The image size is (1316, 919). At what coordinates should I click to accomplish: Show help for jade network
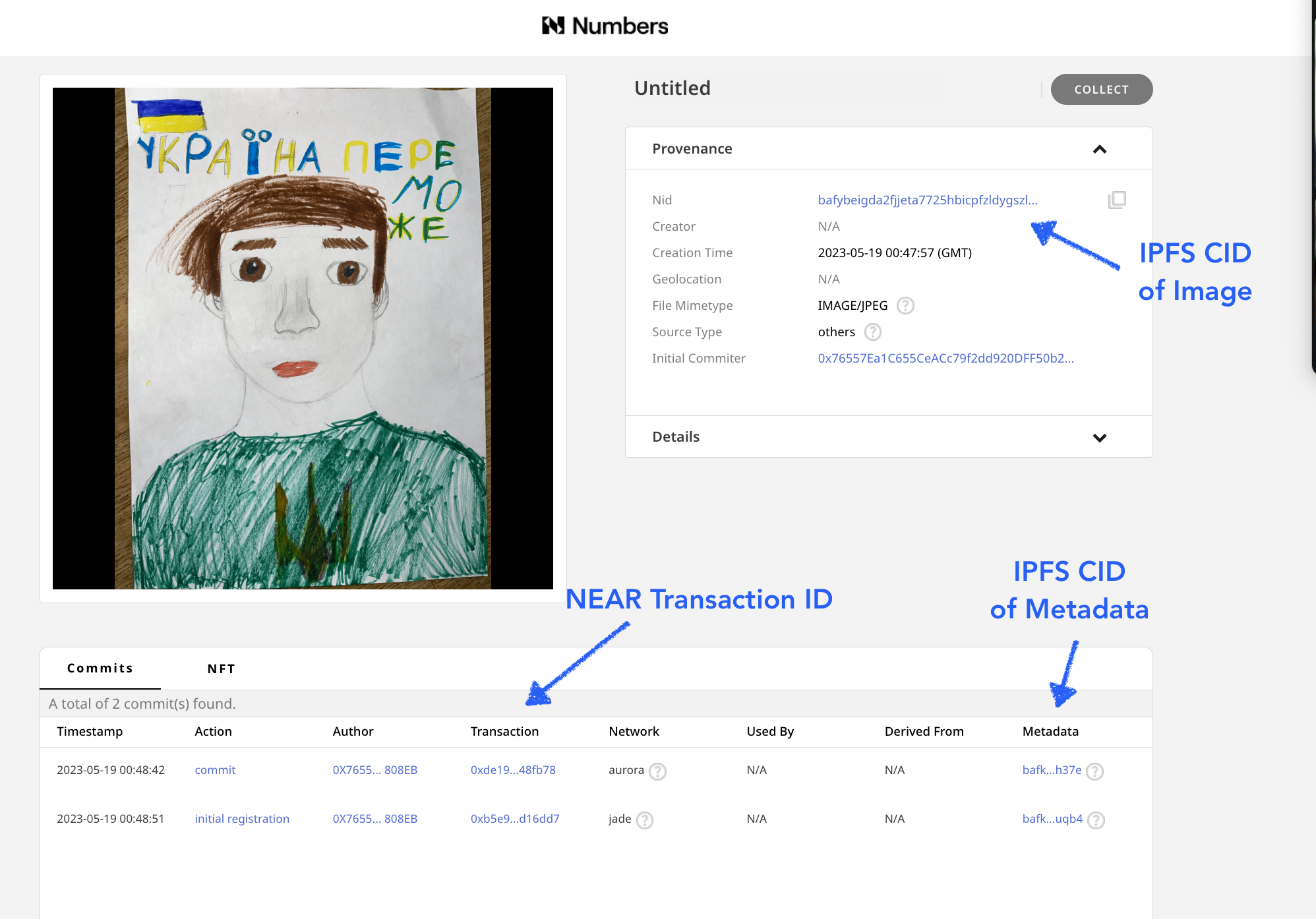pos(645,820)
